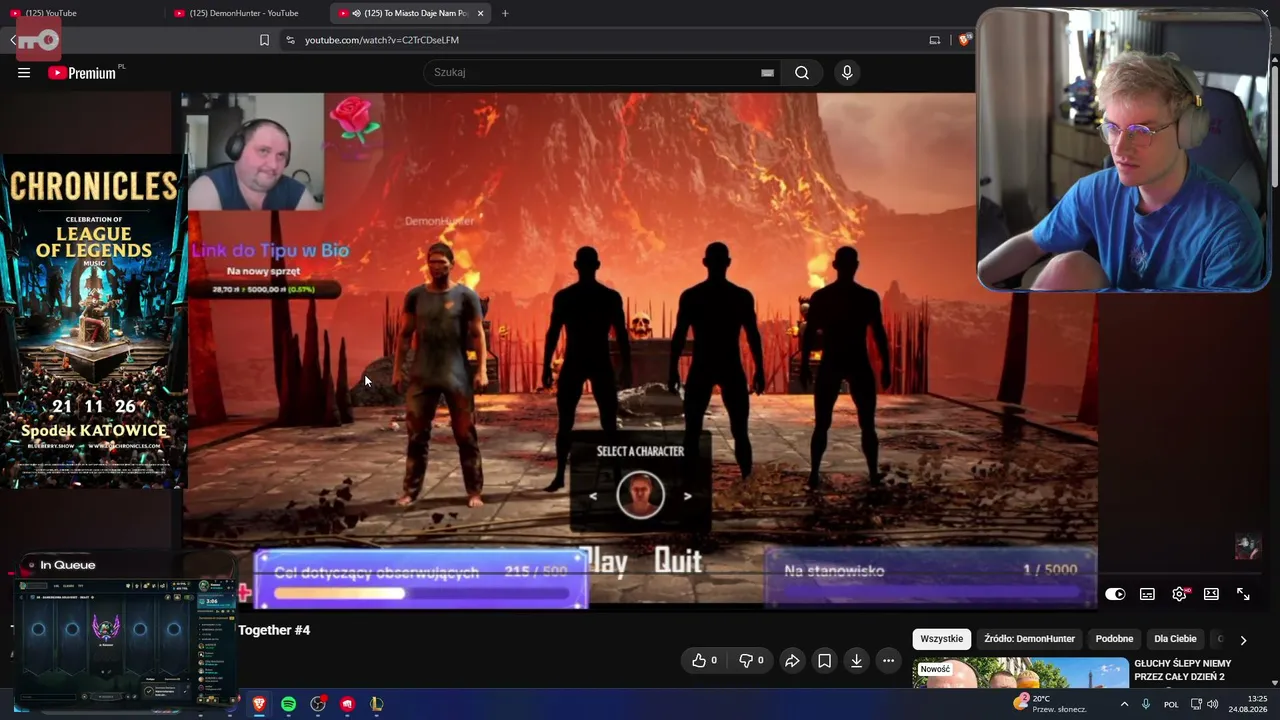Open Riot Client from the taskbar

click(347, 704)
